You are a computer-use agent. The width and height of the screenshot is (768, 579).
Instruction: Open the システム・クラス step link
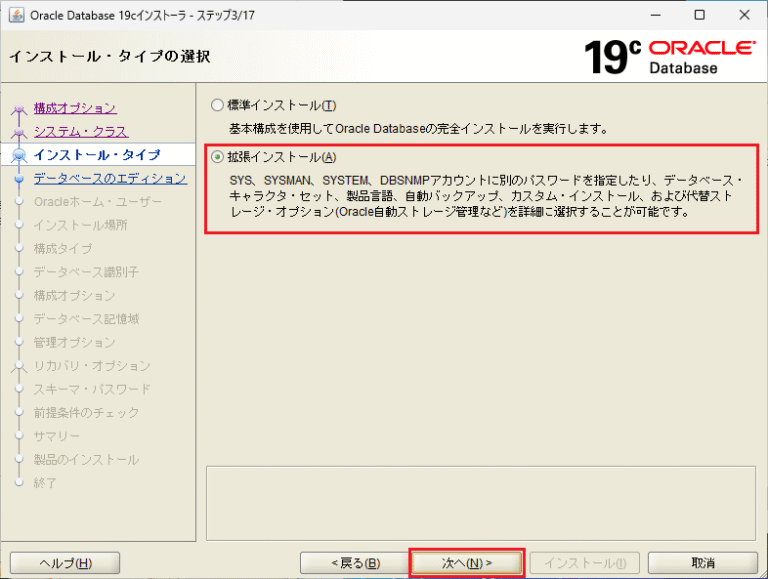click(x=81, y=131)
